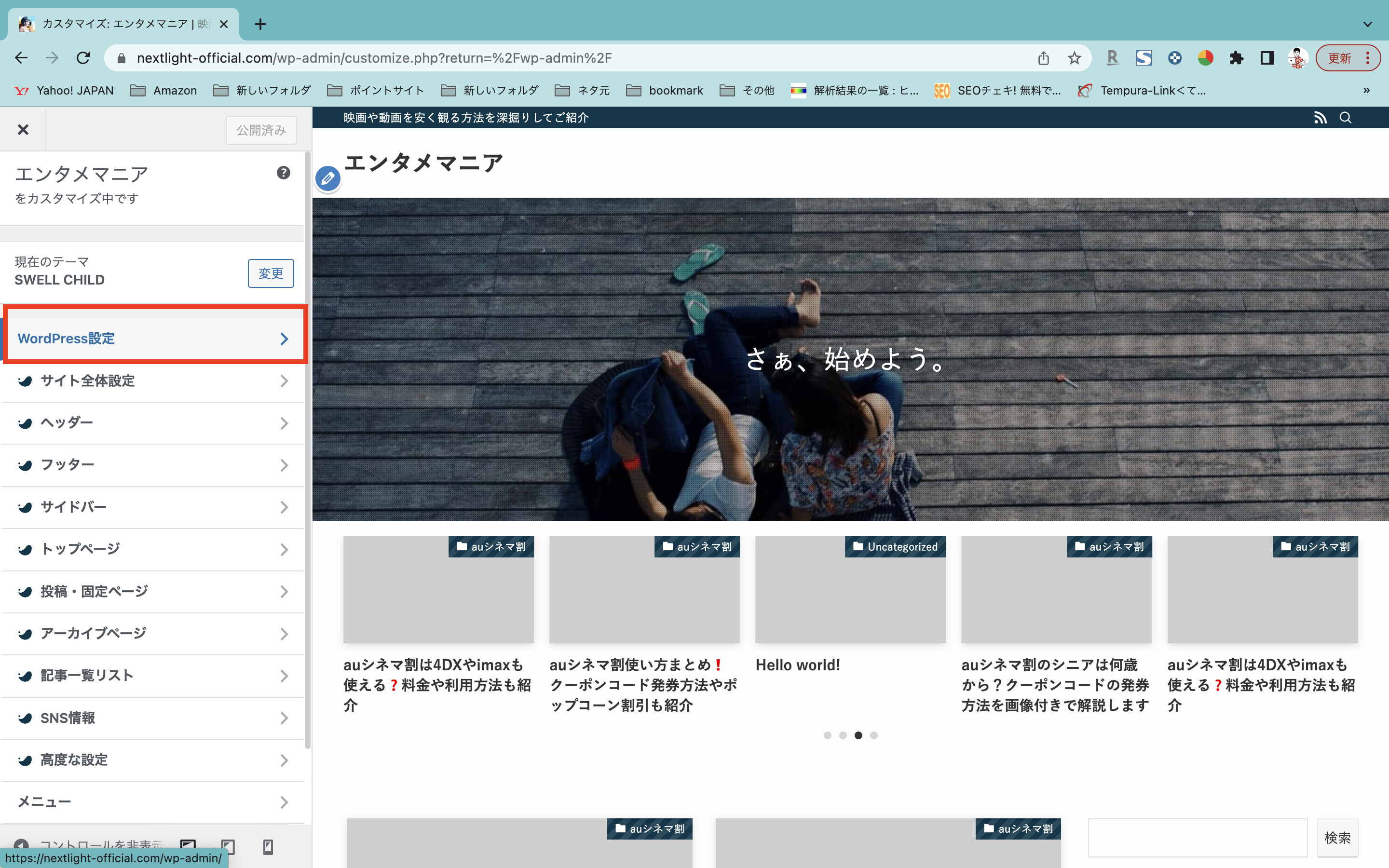Select the second slider pagination dot
Image resolution: width=1389 pixels, height=868 pixels.
[x=843, y=735]
